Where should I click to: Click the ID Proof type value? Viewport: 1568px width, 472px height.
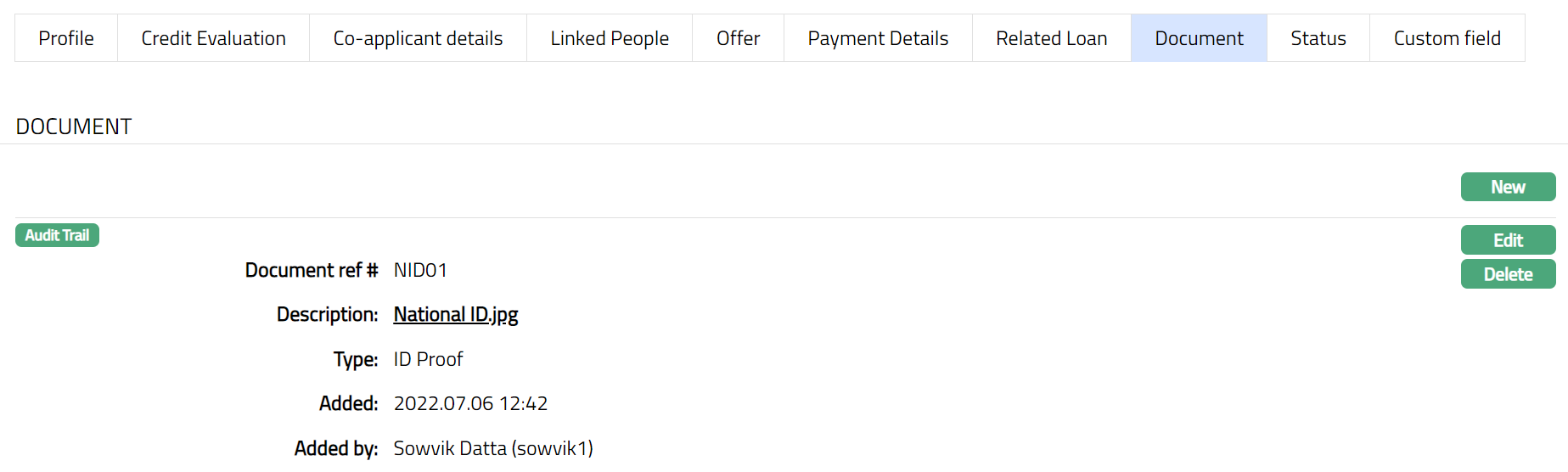click(428, 359)
